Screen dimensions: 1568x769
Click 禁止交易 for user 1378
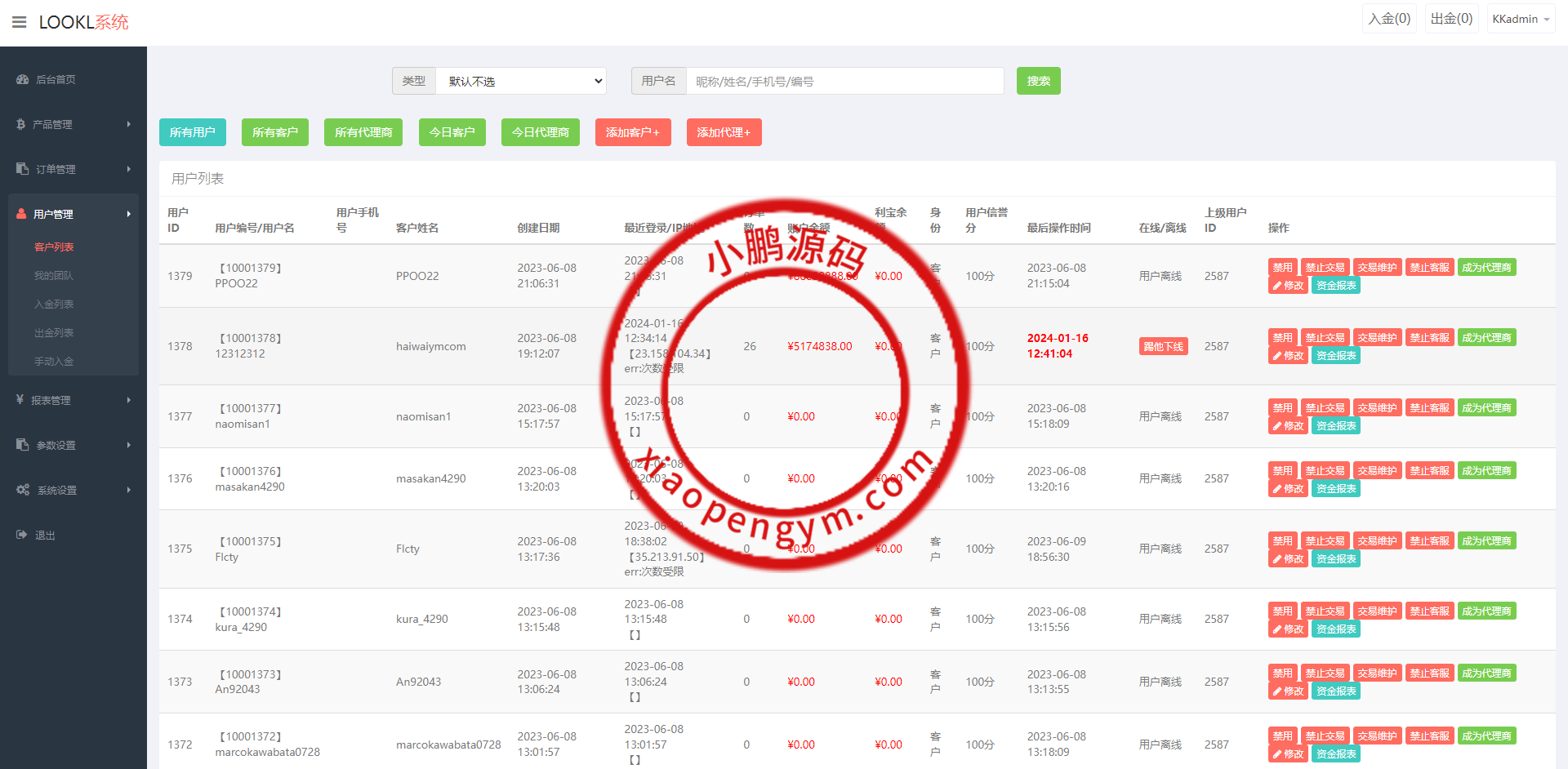tap(1325, 338)
